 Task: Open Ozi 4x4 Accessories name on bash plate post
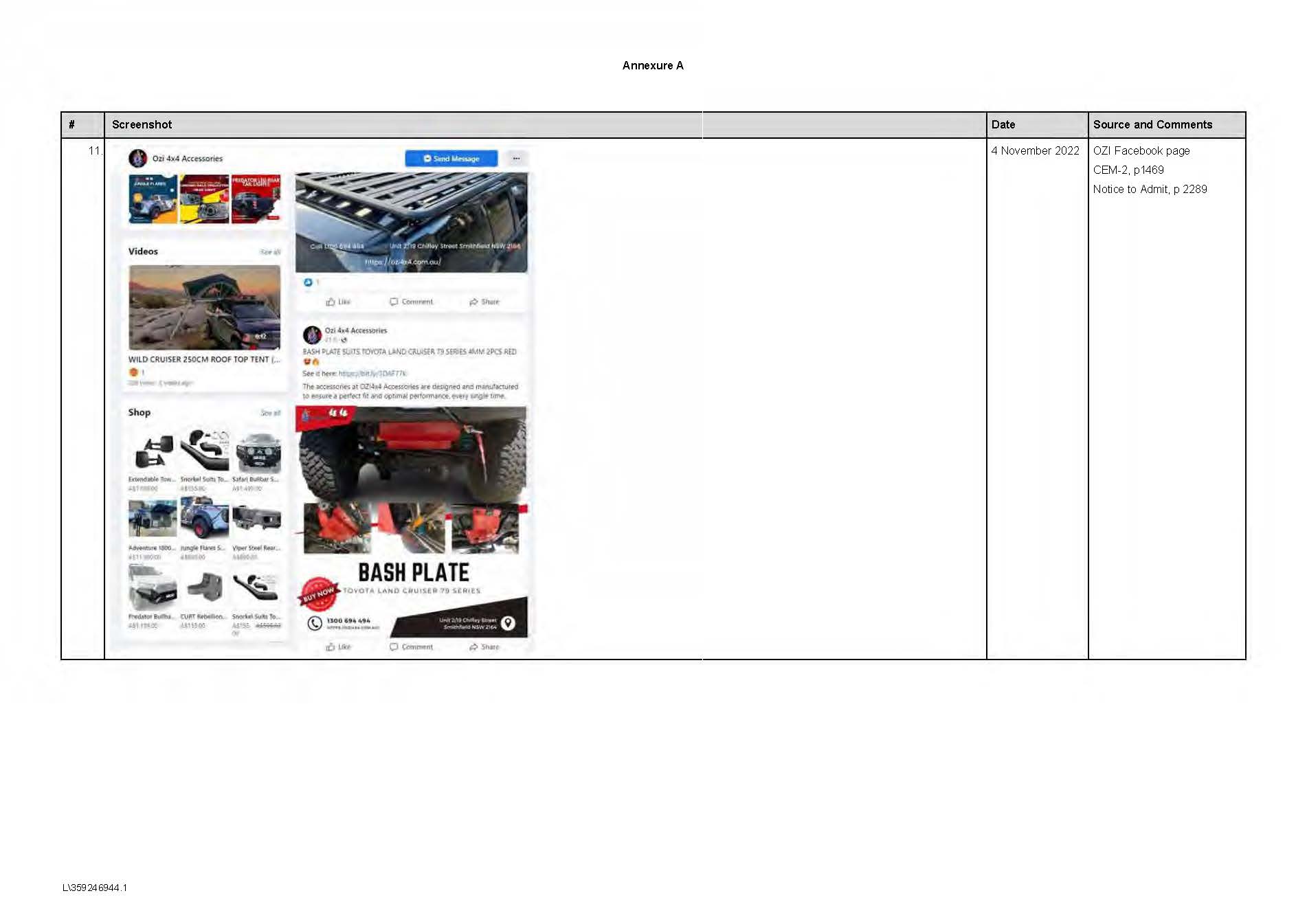point(356,330)
